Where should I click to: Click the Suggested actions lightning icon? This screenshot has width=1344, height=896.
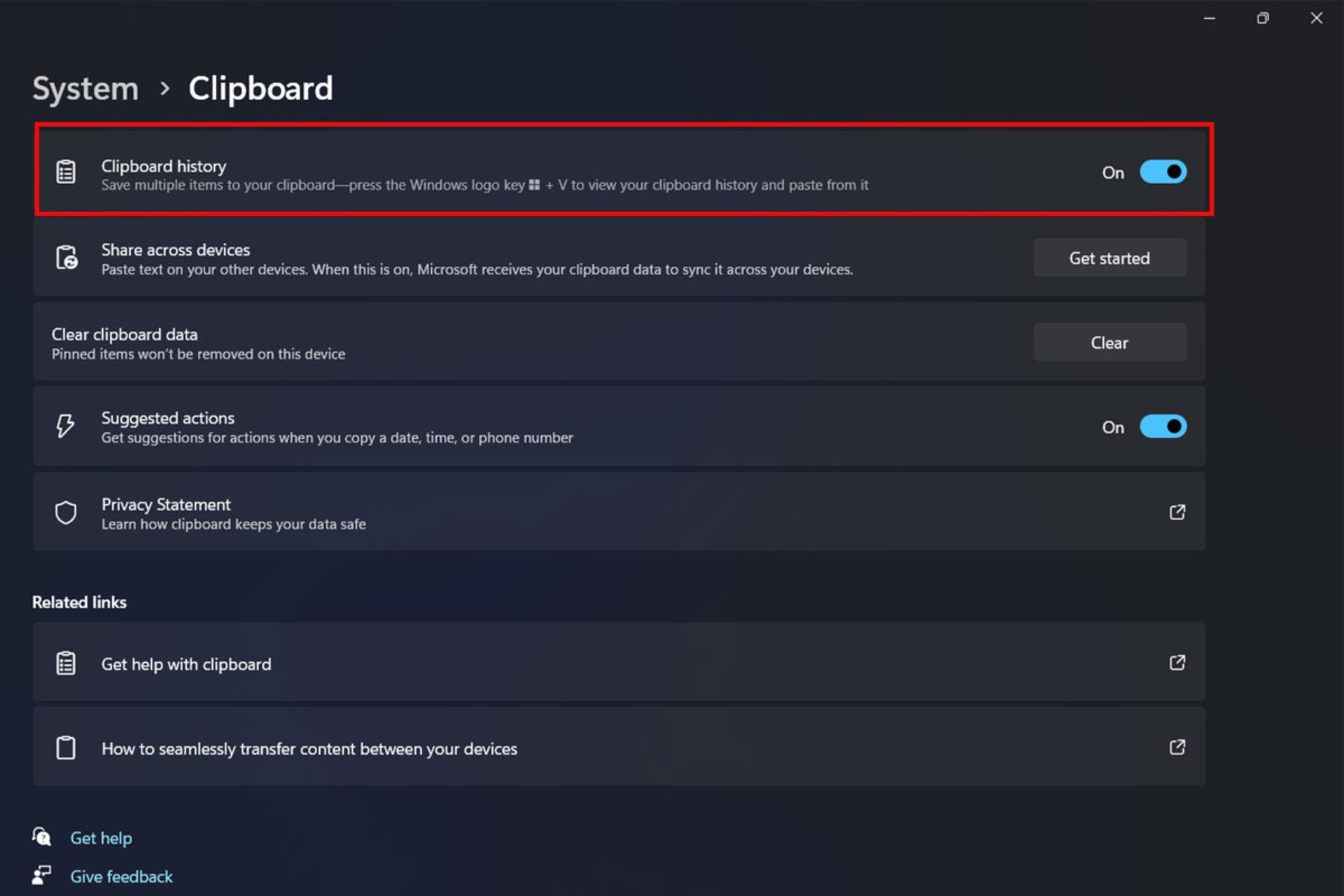tap(65, 426)
